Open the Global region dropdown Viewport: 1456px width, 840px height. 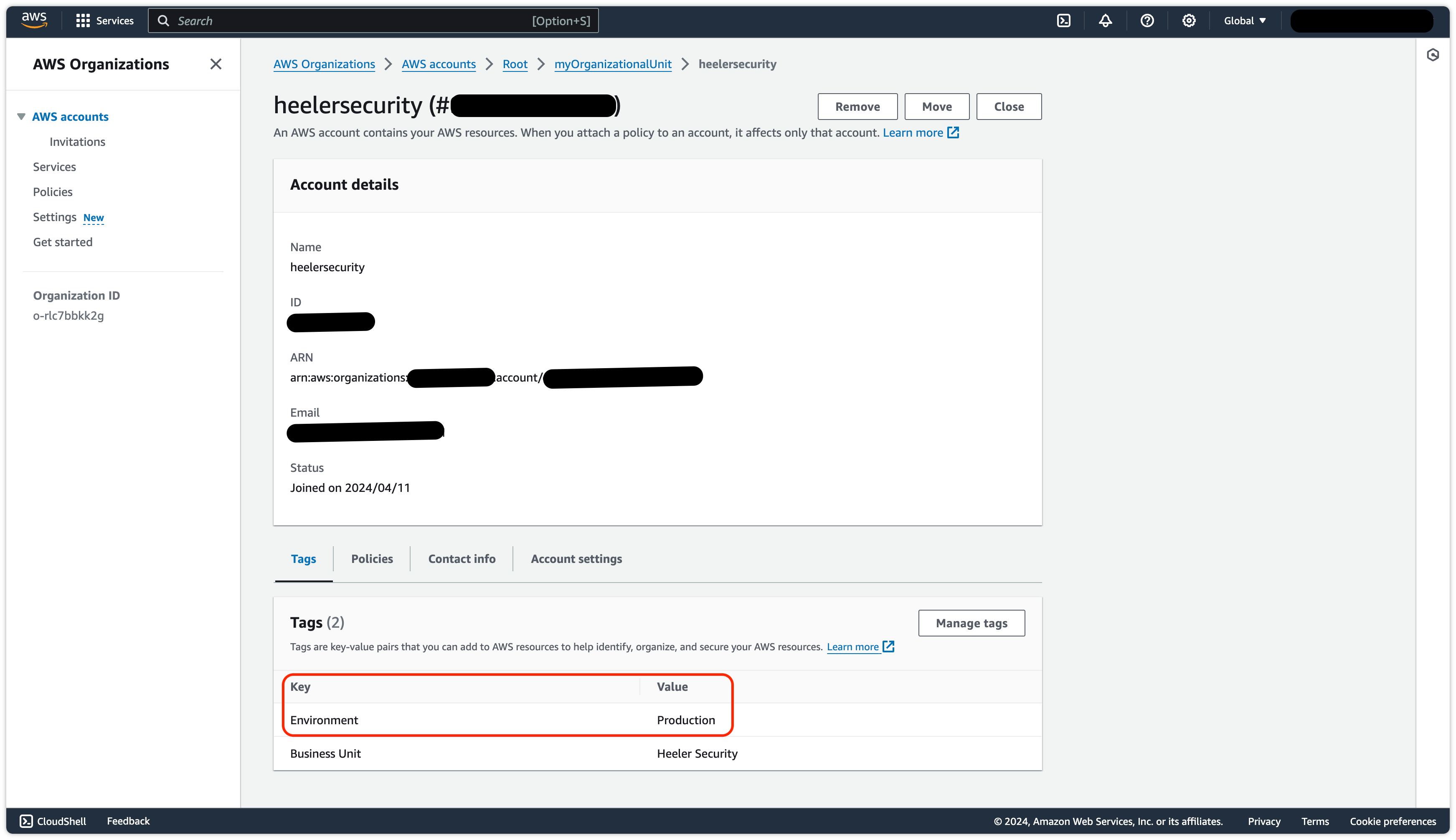pyautogui.click(x=1245, y=21)
